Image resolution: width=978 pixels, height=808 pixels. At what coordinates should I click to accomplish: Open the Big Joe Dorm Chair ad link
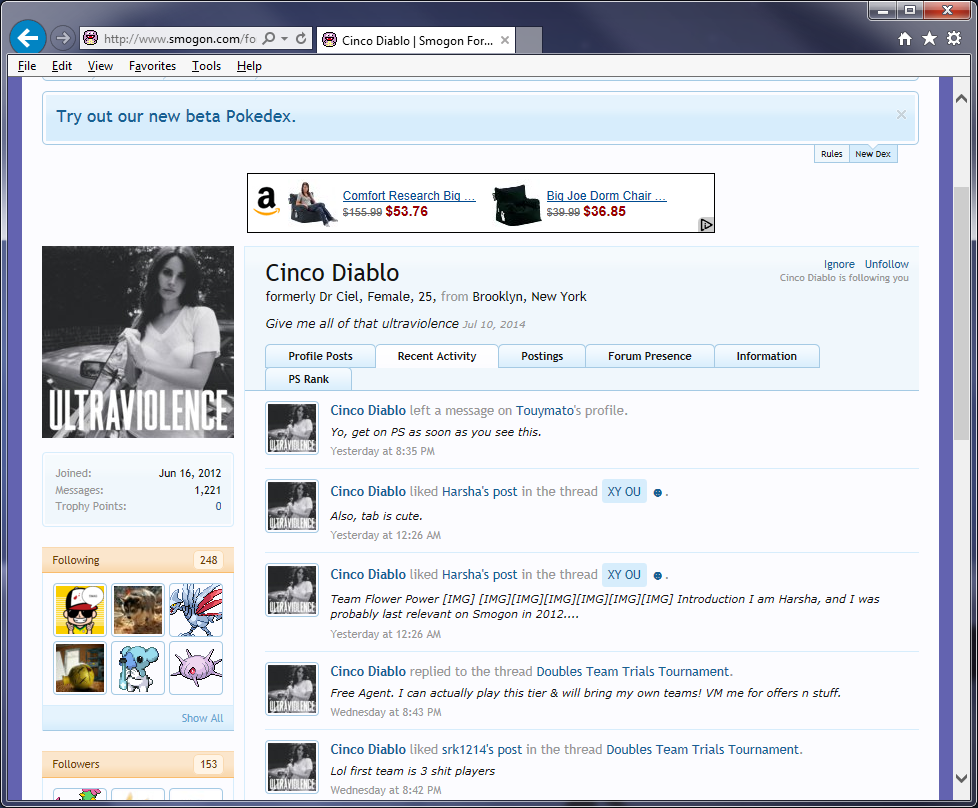[607, 195]
